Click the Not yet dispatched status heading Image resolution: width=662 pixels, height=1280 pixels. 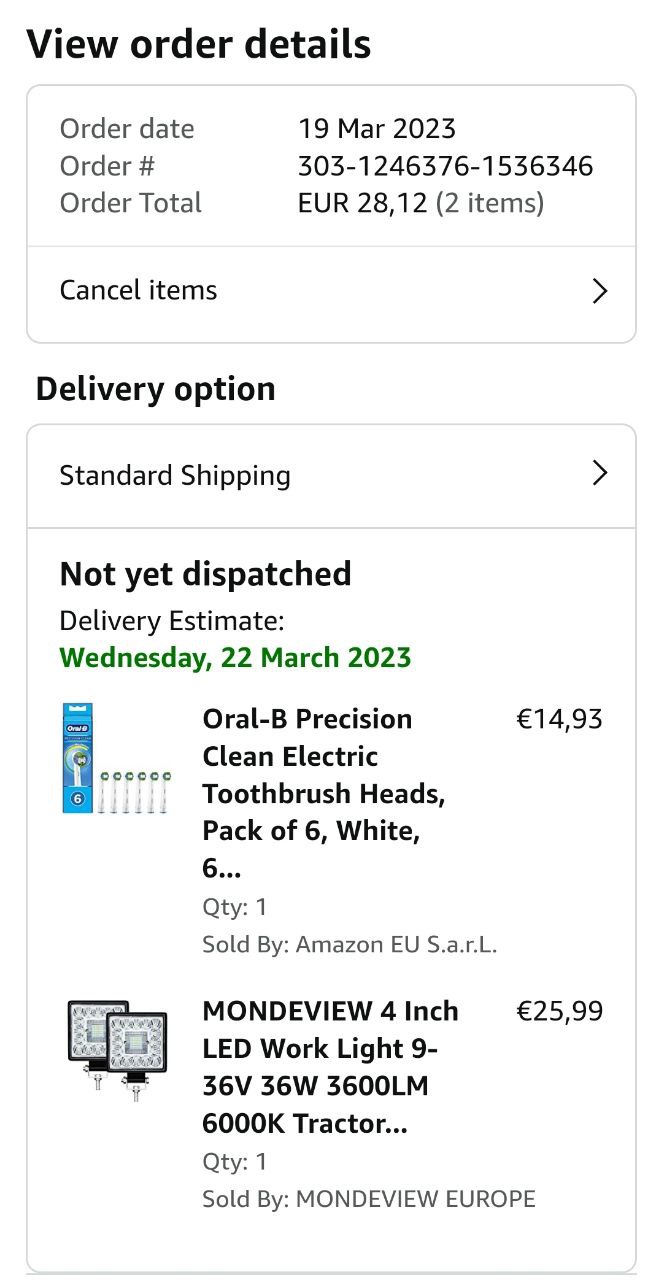coord(205,574)
